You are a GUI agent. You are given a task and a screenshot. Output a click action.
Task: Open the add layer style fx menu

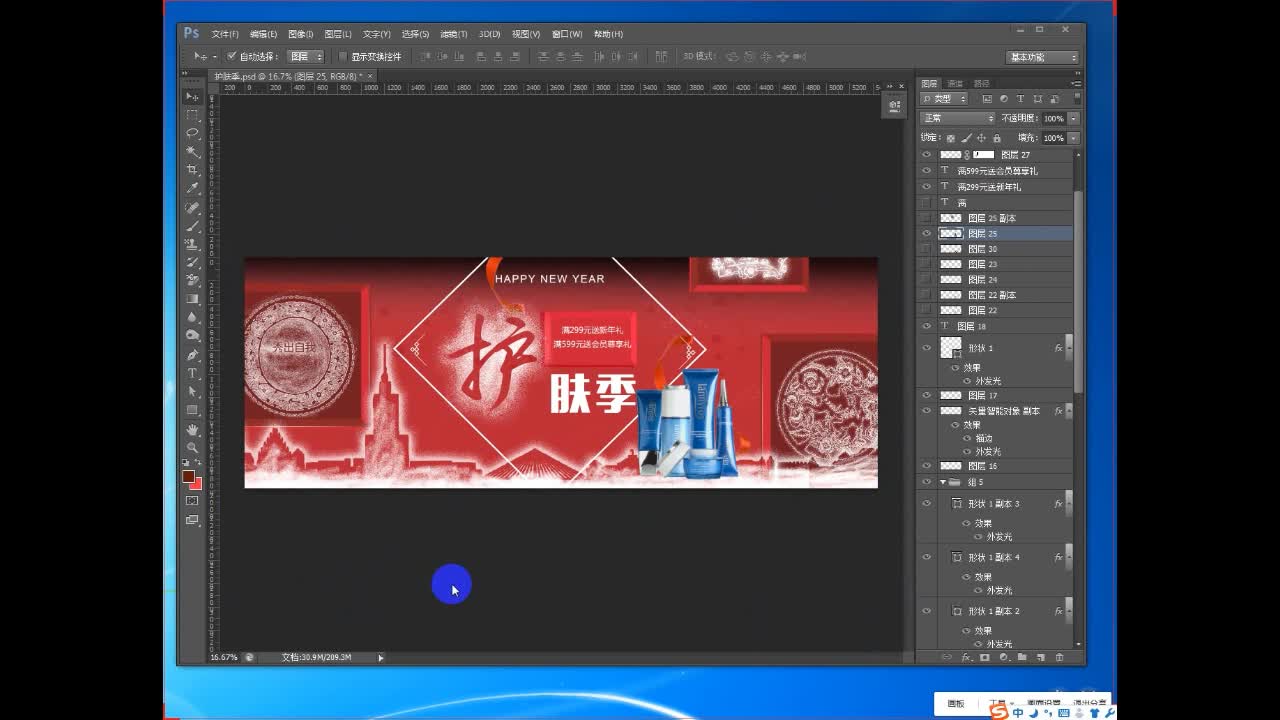[966, 657]
